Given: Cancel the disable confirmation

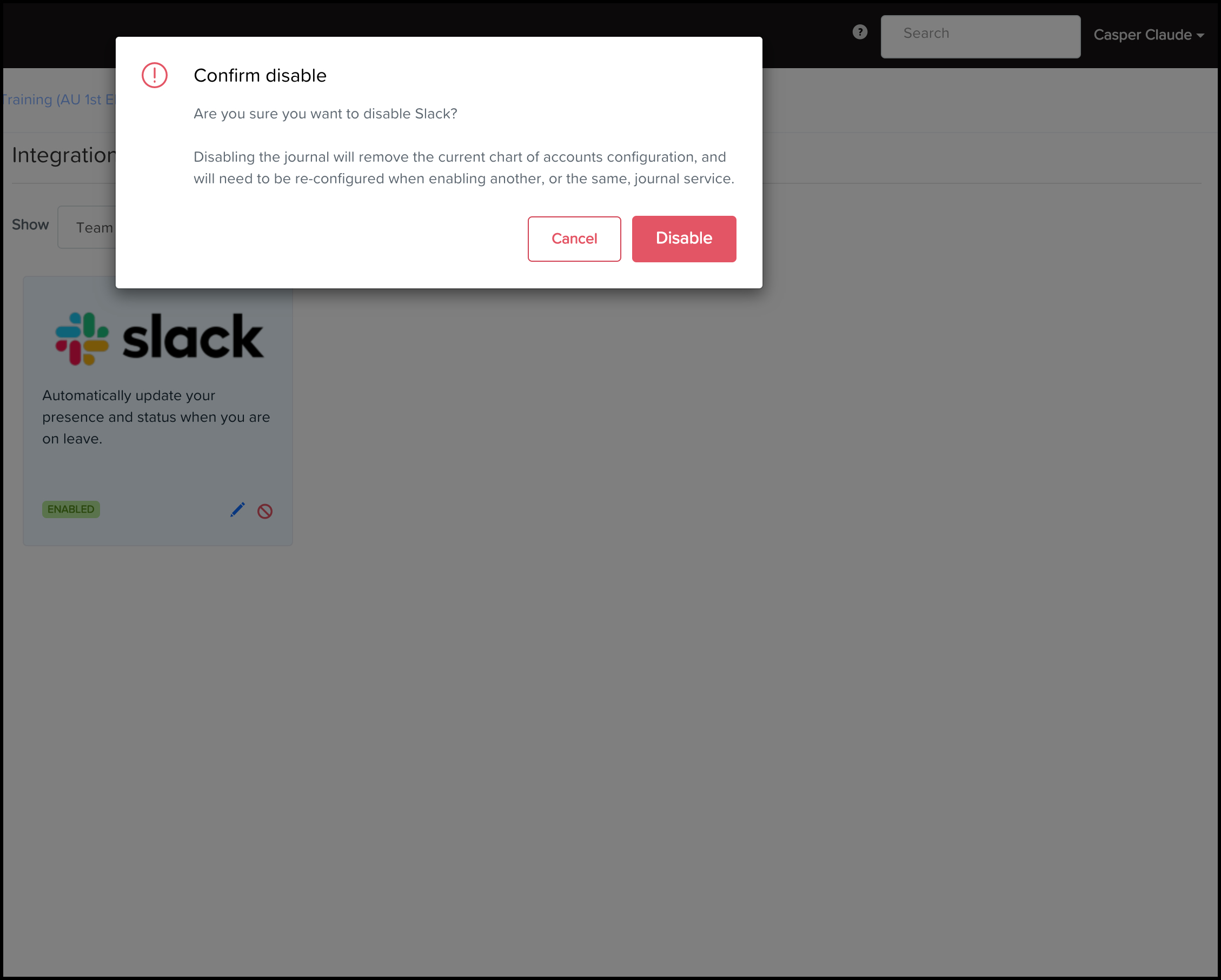Looking at the screenshot, I should 574,239.
